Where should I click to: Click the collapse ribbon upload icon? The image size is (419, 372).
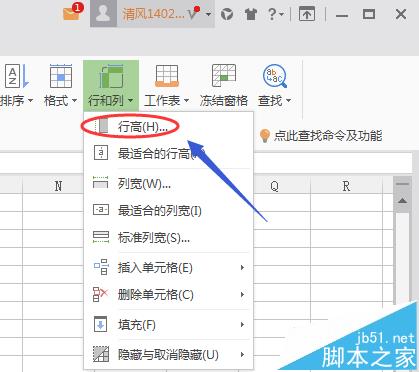[x=307, y=14]
